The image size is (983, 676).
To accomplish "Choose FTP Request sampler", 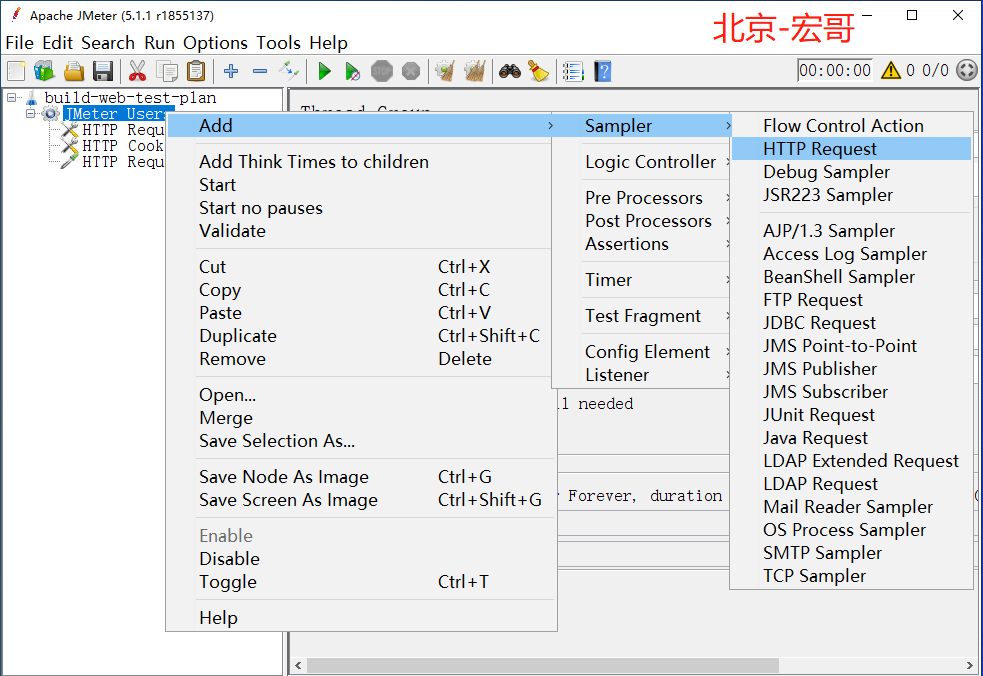I will pyautogui.click(x=851, y=300).
